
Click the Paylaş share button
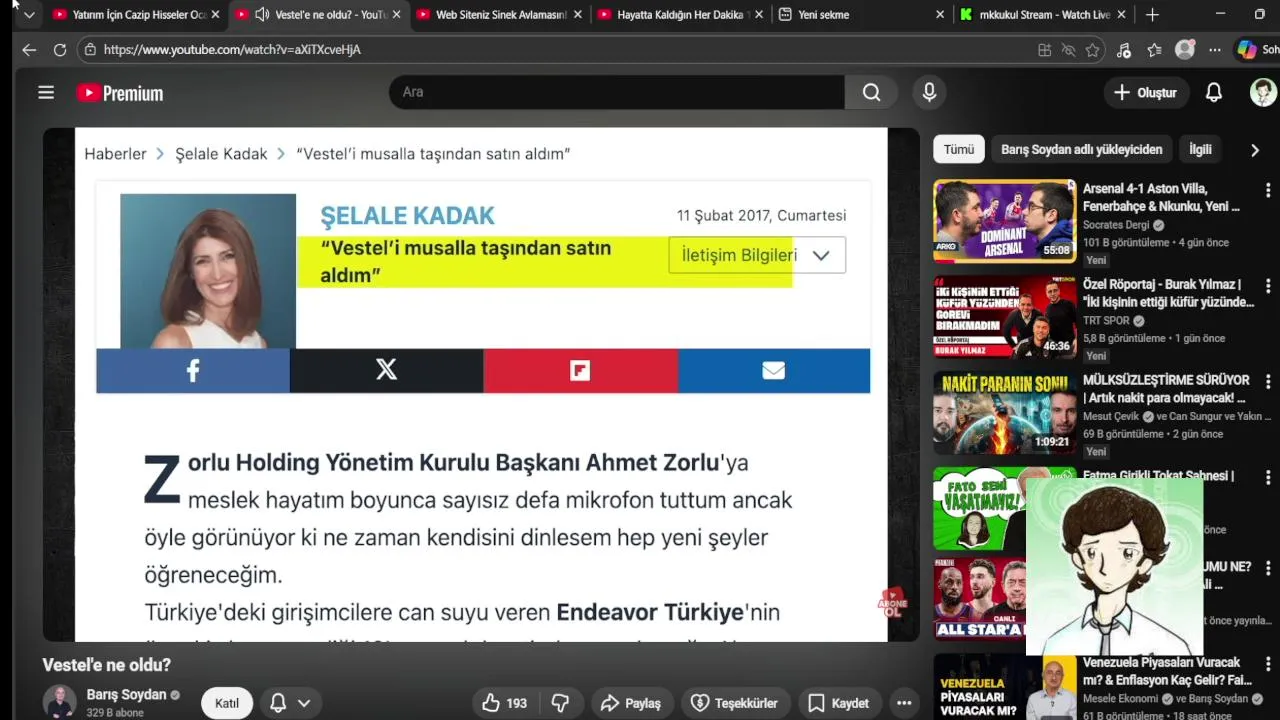coord(630,703)
